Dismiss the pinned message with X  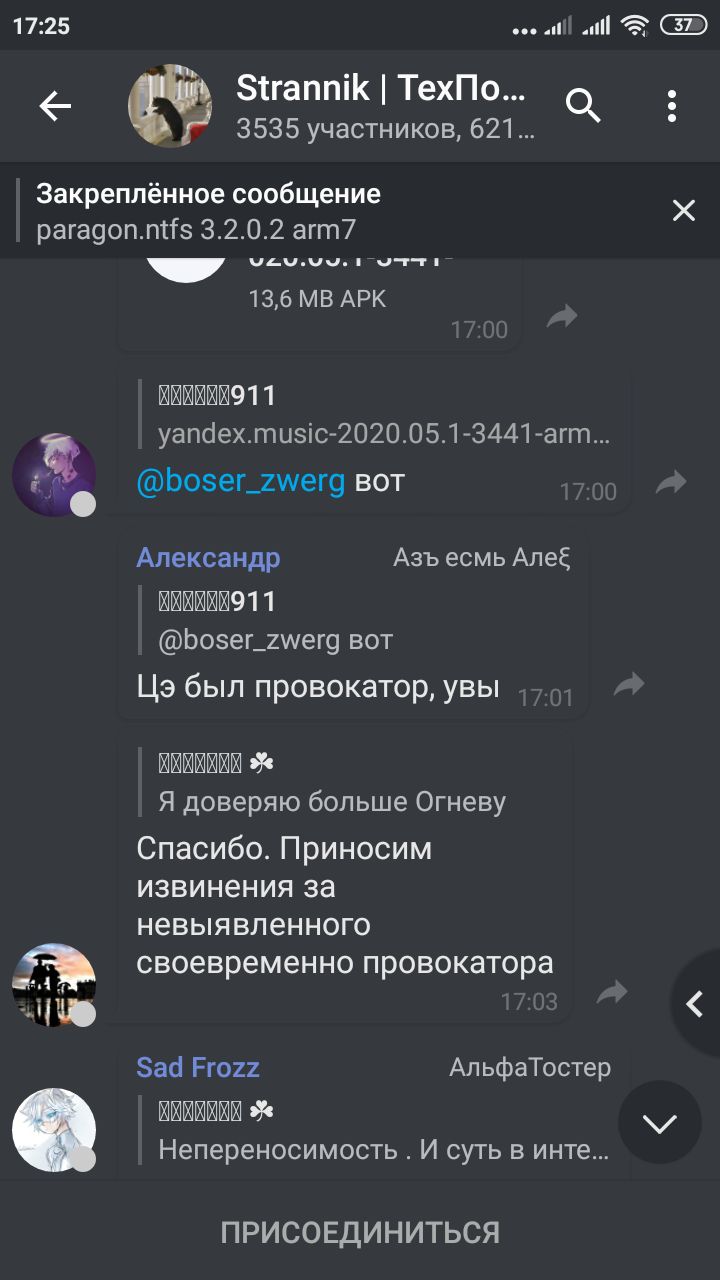(x=684, y=210)
